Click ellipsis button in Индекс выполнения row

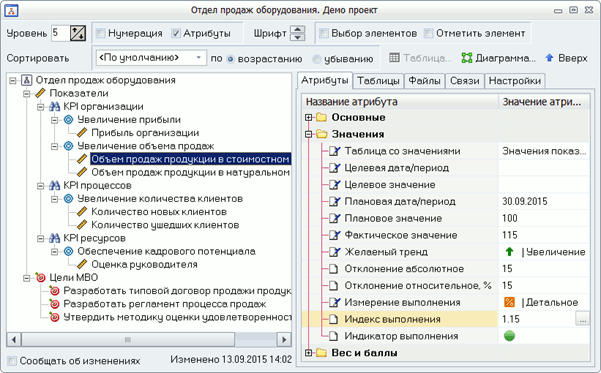(582, 319)
